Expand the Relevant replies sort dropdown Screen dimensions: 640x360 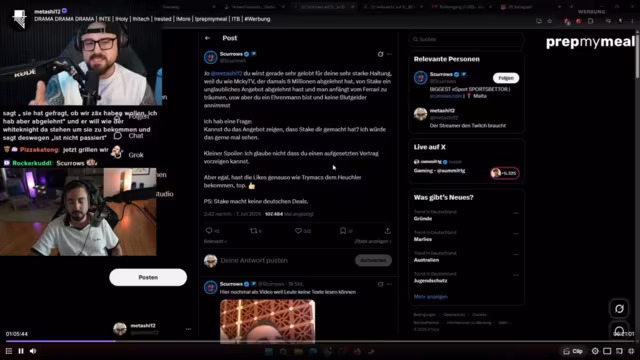pos(216,242)
